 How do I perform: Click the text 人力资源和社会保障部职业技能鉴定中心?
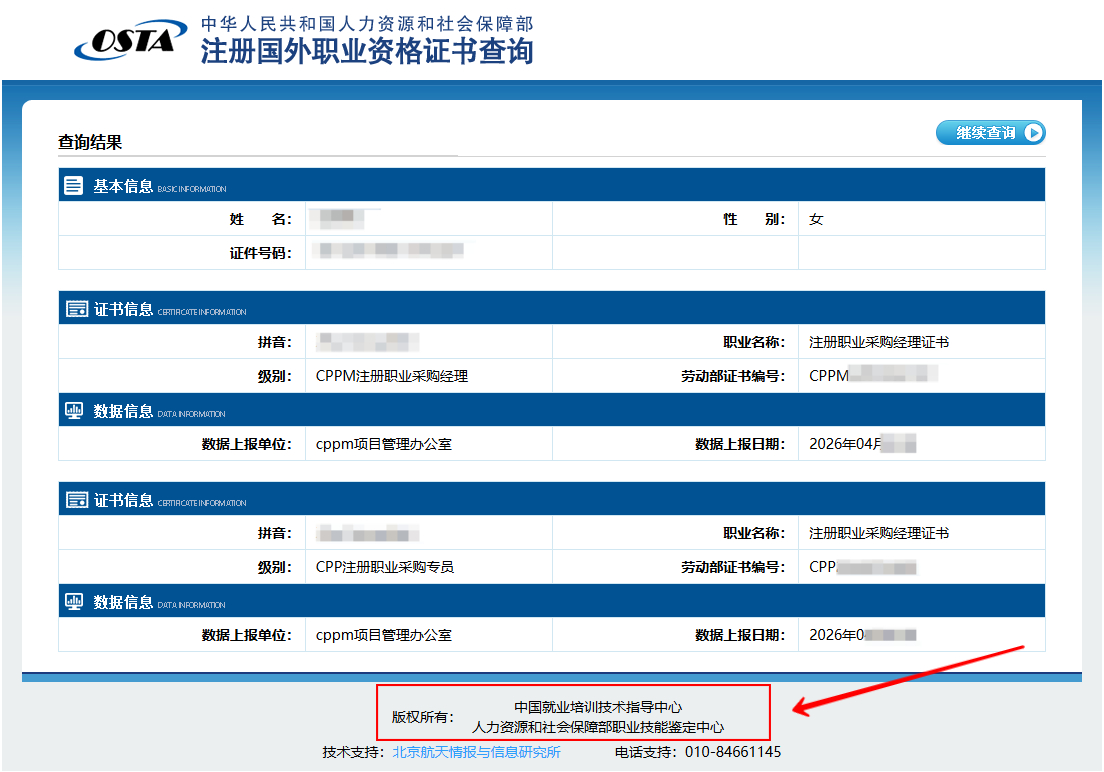point(598,727)
